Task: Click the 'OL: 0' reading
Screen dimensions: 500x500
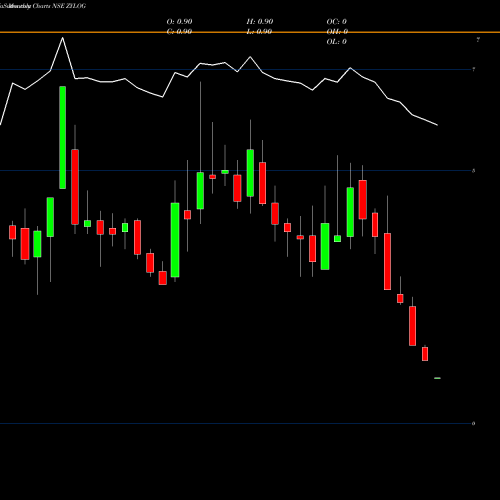Action: [337, 42]
